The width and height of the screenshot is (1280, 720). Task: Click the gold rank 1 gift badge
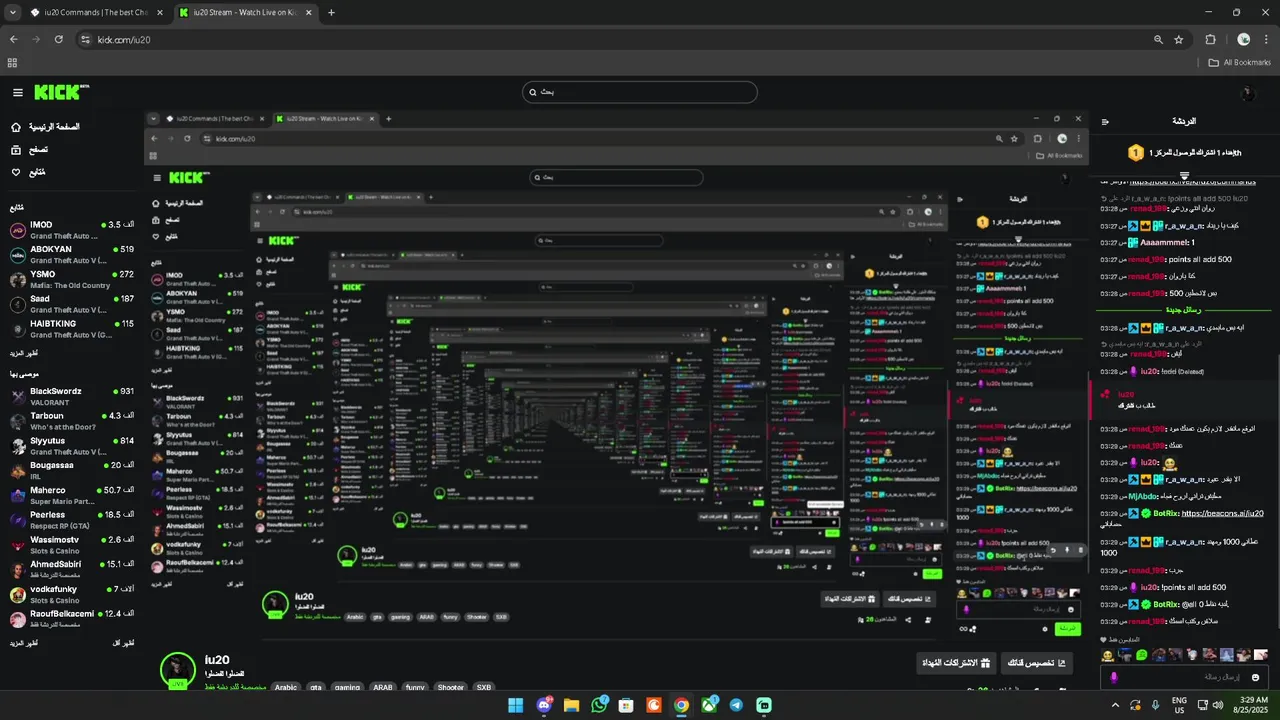[1135, 153]
